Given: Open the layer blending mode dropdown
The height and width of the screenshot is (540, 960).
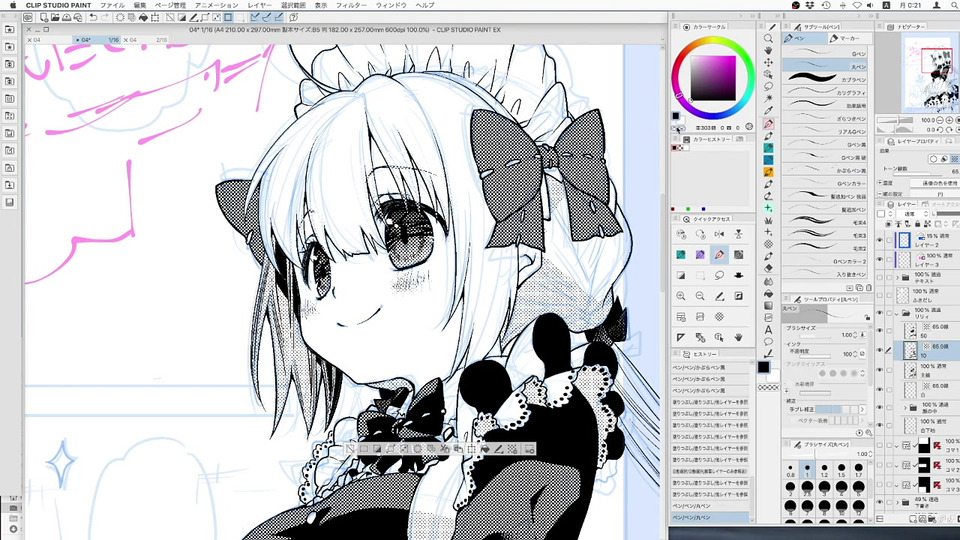Looking at the screenshot, I should click(914, 214).
